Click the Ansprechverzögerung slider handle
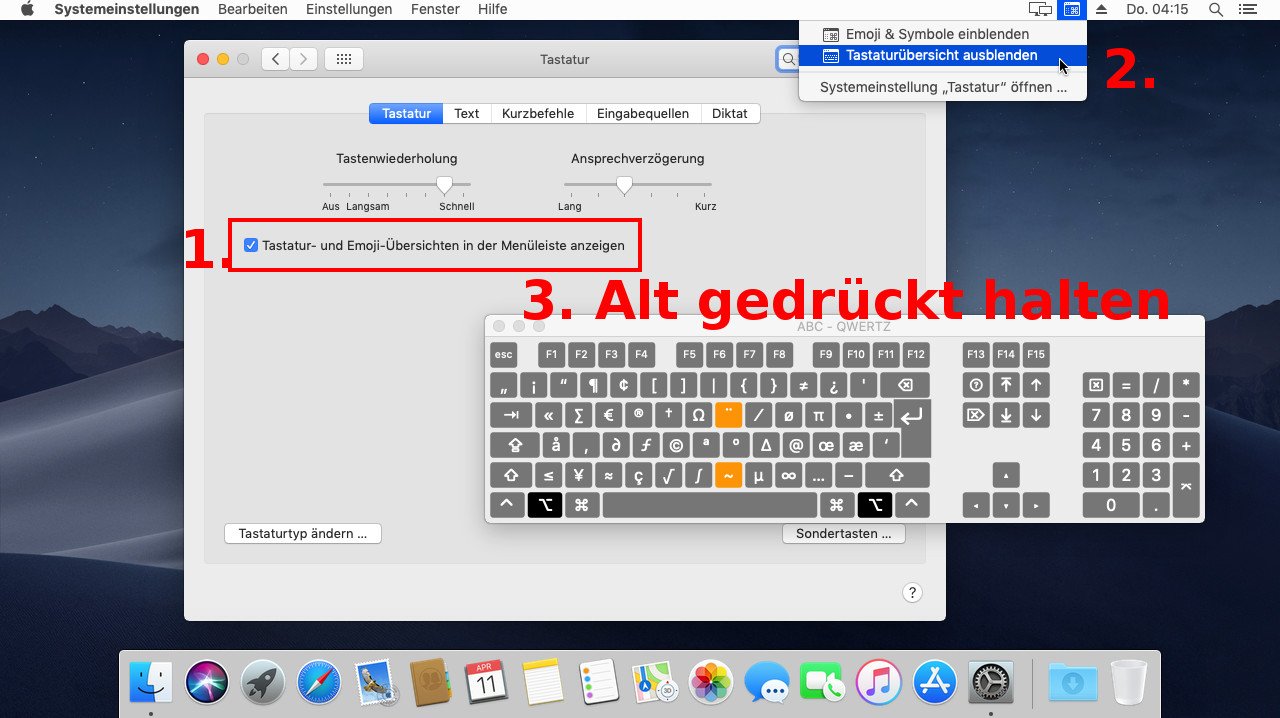Image resolution: width=1280 pixels, height=718 pixels. tap(625, 184)
